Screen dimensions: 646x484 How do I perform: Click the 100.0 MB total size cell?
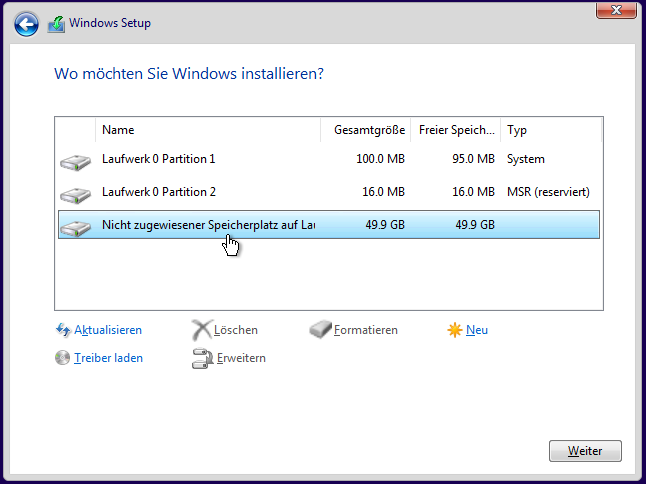(380, 159)
